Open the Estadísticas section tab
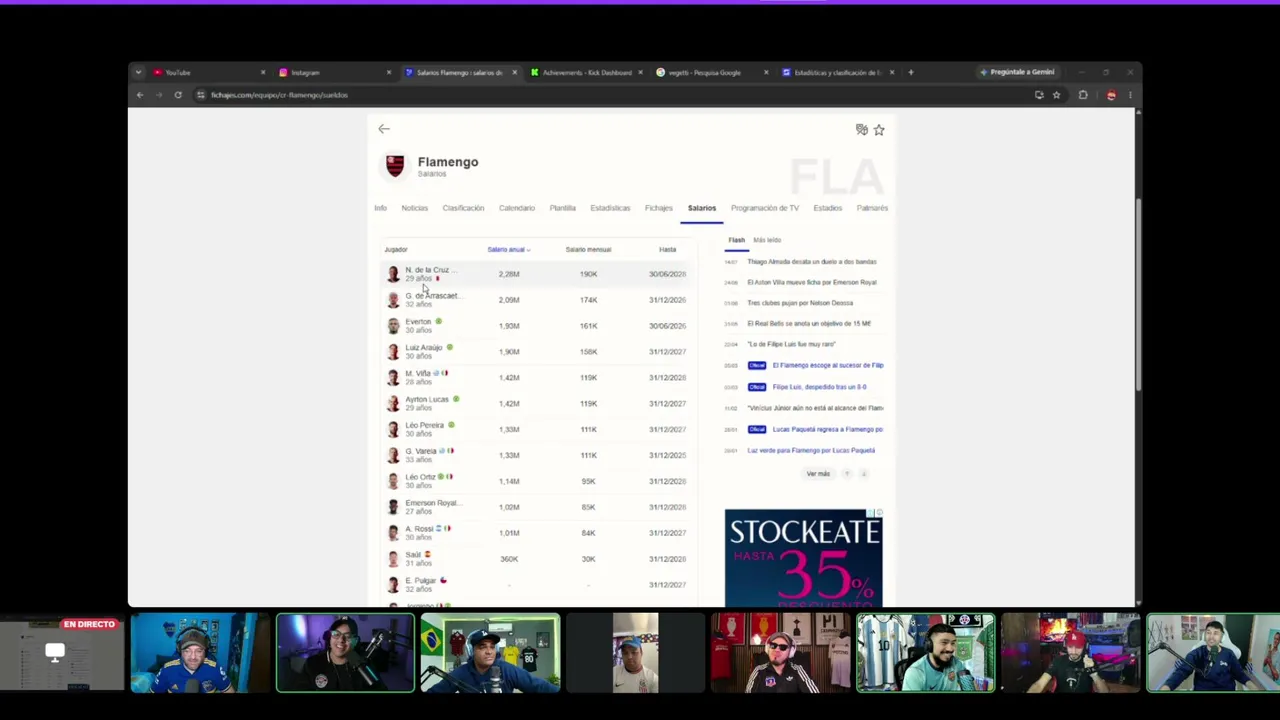 [x=610, y=208]
